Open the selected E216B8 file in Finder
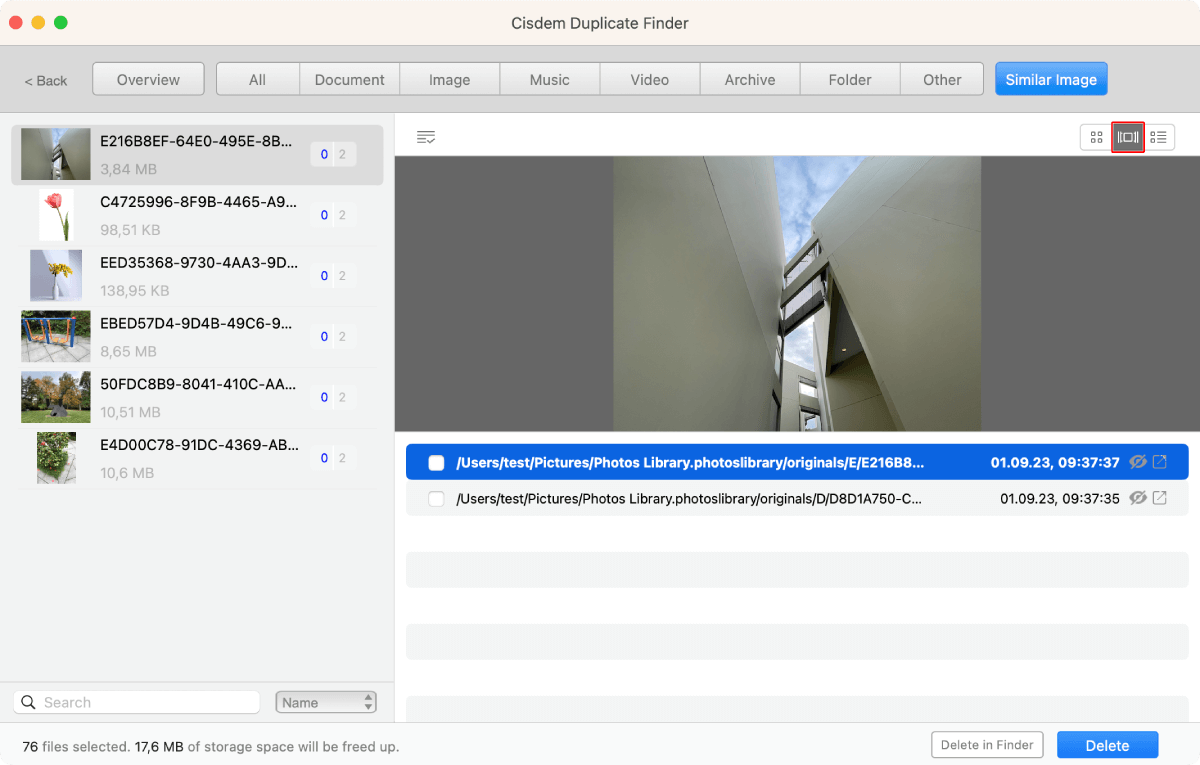The image size is (1200, 765). (x=1160, y=462)
